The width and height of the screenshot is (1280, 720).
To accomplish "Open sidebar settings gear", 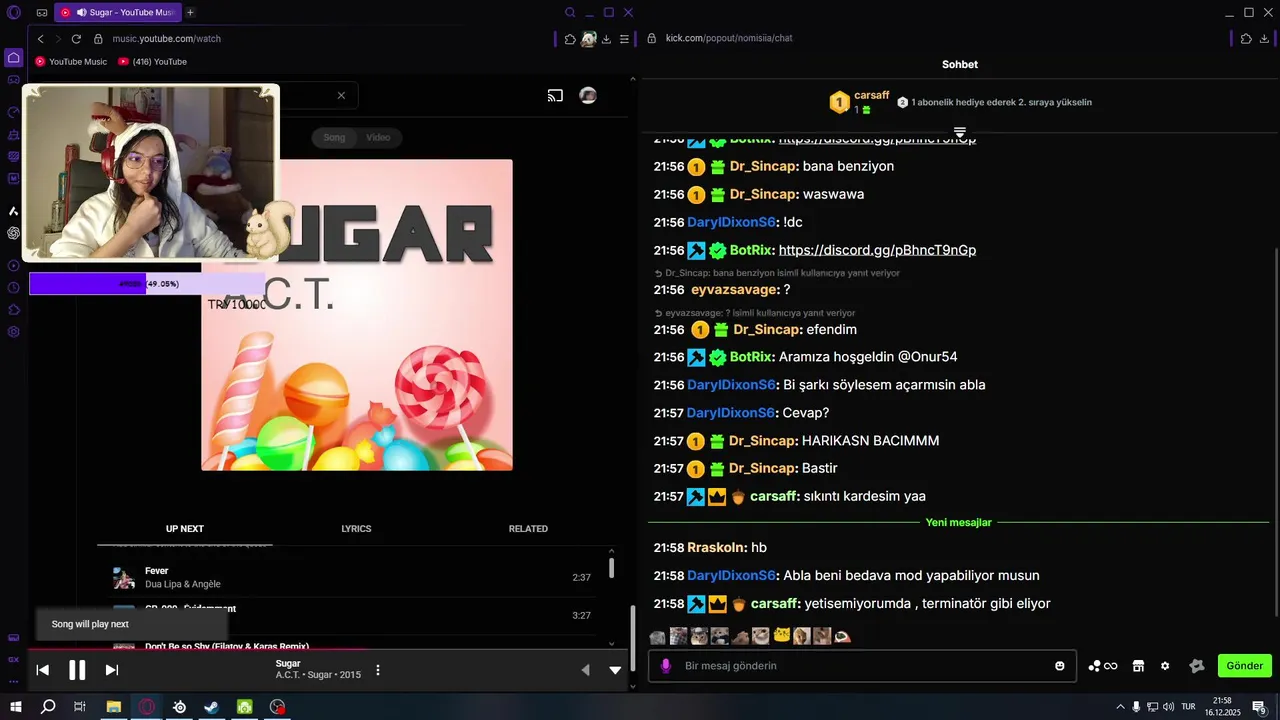I will pyautogui.click(x=13, y=332).
